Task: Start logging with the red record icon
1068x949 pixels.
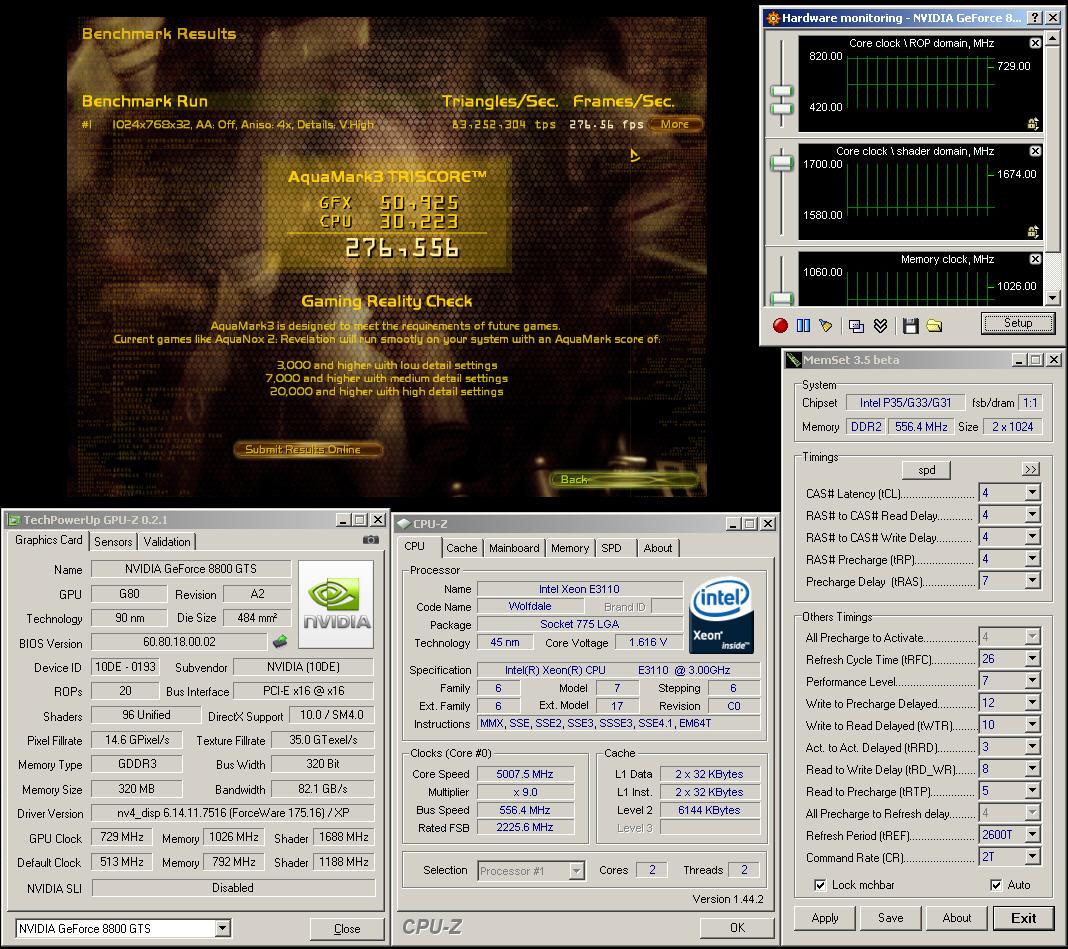Action: [x=781, y=326]
